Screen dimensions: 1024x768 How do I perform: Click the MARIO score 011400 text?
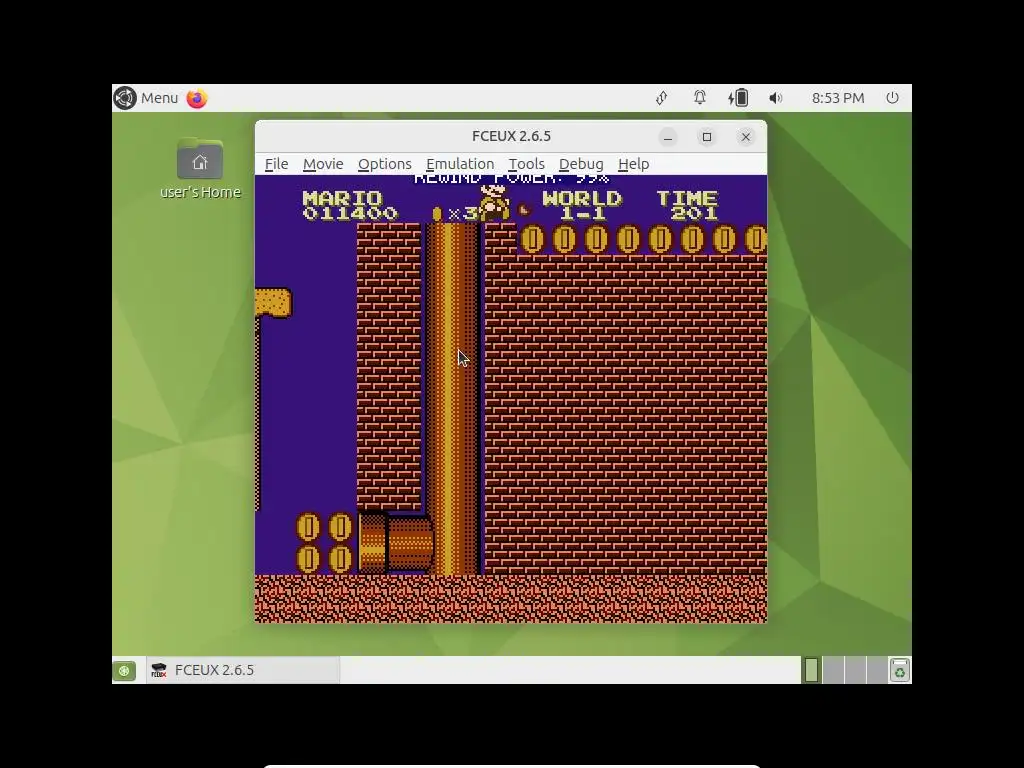349,205
